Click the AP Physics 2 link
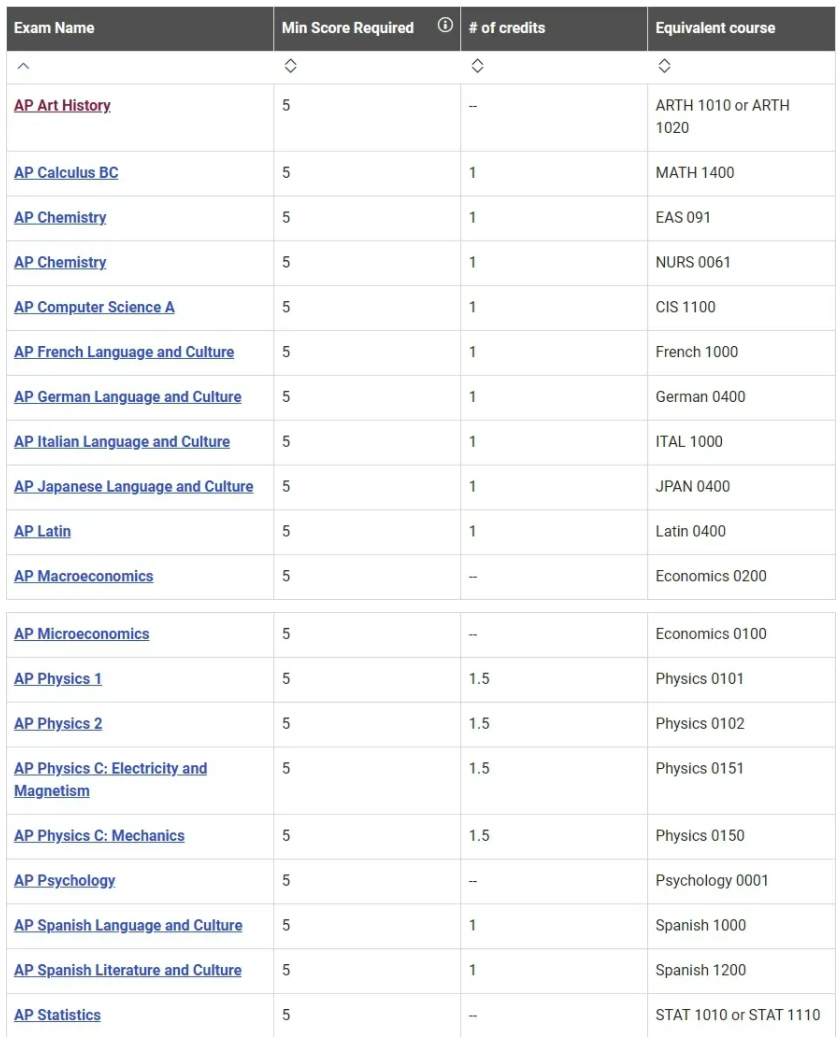 coord(58,724)
